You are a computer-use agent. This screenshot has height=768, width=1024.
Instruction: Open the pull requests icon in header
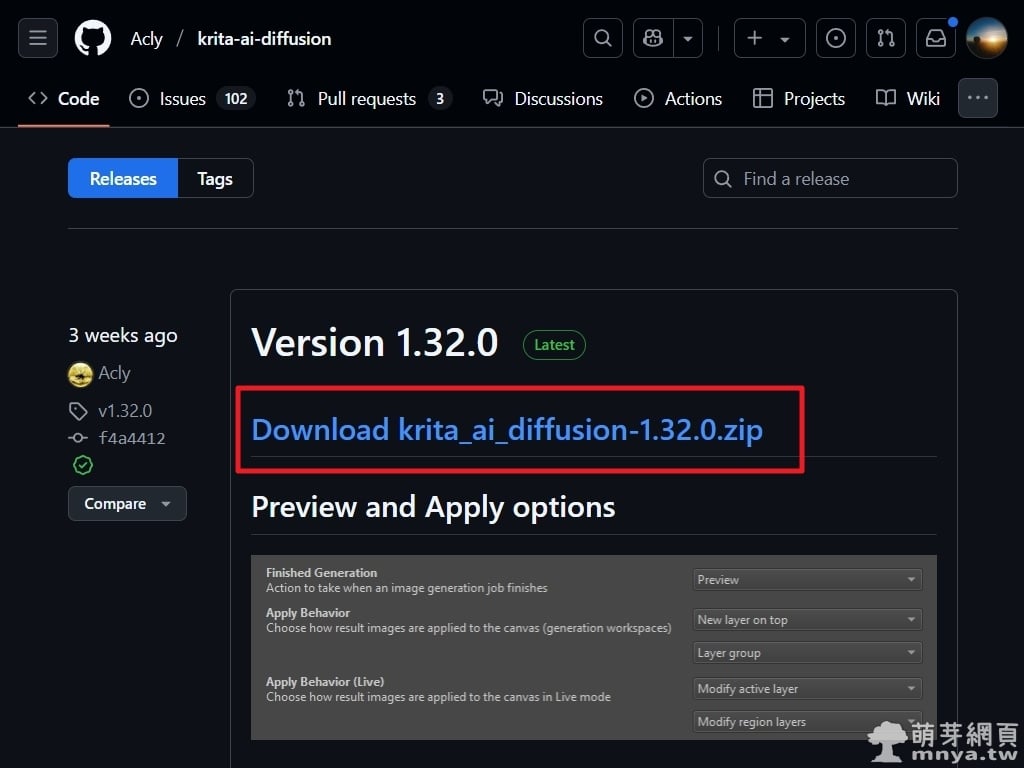pos(886,38)
